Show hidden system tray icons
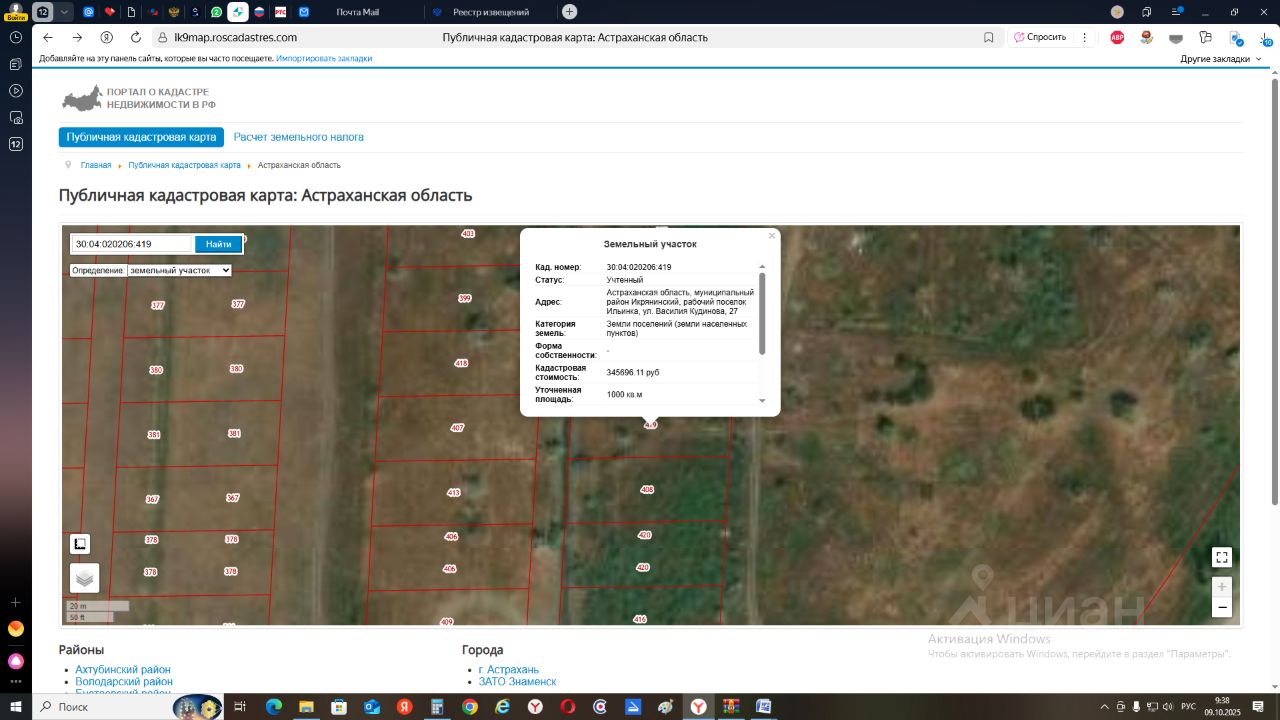 click(x=1104, y=707)
